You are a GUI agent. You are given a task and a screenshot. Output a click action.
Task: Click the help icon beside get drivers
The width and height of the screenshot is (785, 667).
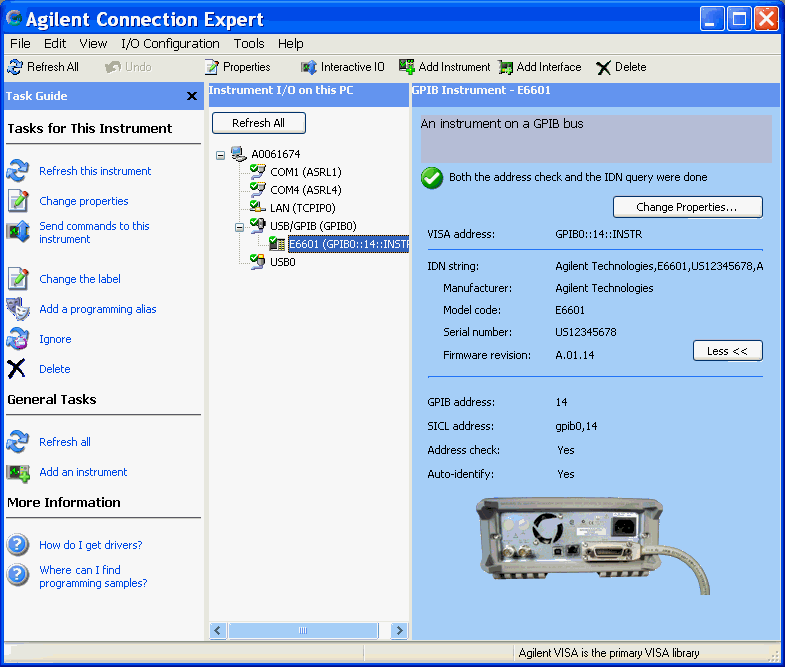coord(18,545)
